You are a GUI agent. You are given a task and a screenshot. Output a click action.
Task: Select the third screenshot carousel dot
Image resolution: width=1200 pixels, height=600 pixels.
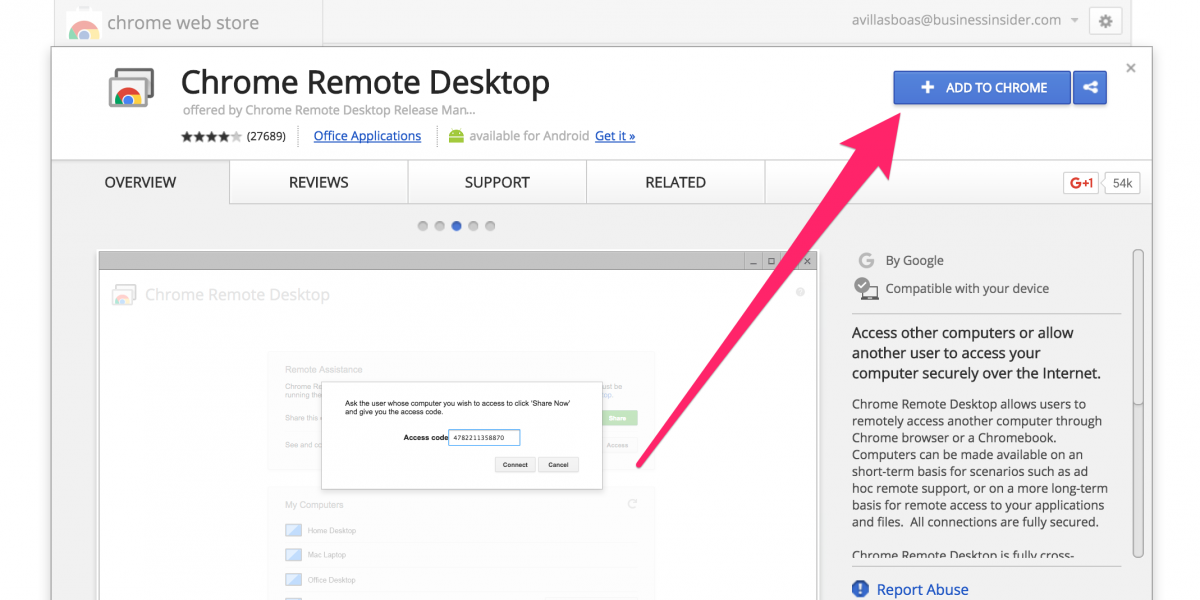pyautogui.click(x=456, y=226)
